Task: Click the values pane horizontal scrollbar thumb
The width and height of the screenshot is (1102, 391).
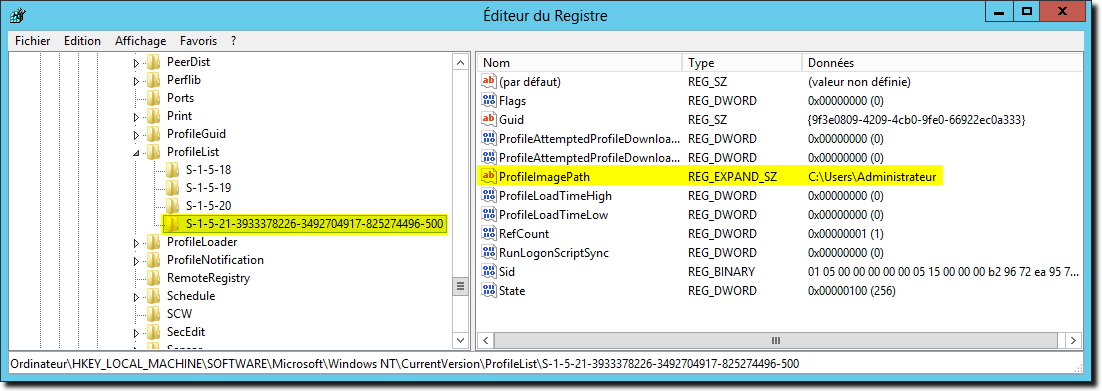Action: [775, 340]
